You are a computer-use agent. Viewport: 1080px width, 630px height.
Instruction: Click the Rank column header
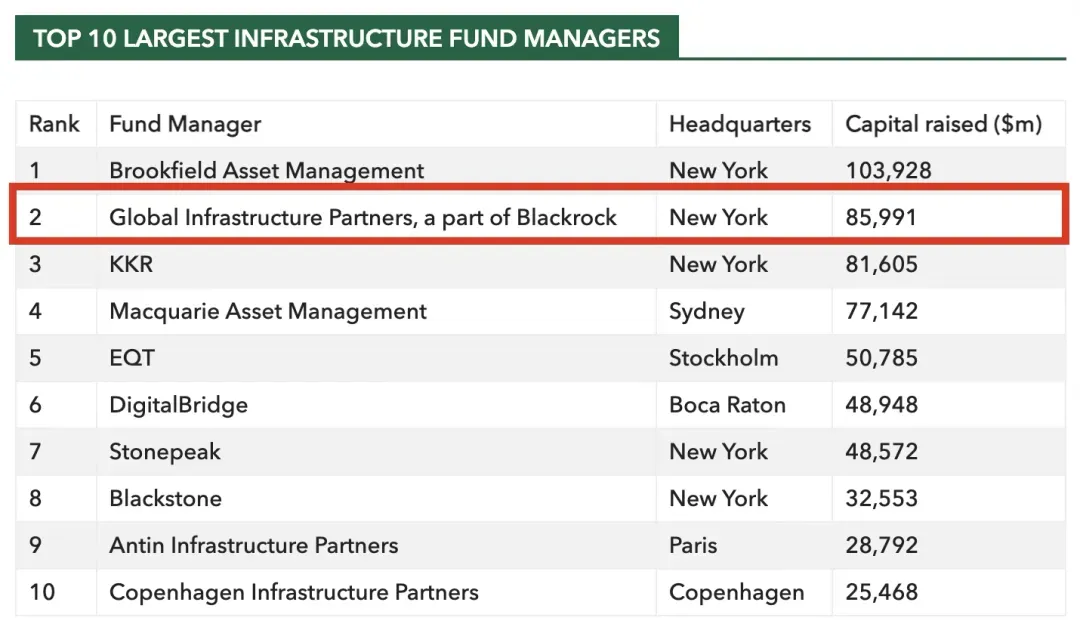click(x=54, y=124)
